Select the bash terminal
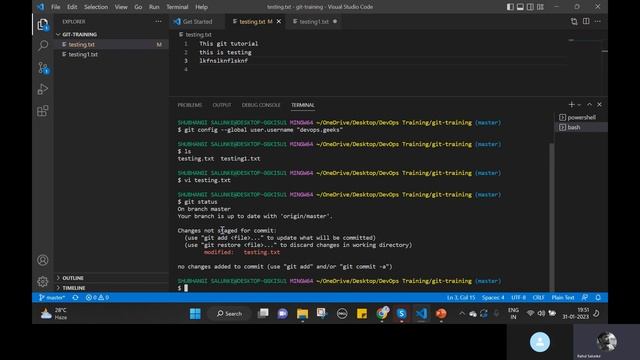 point(581,127)
